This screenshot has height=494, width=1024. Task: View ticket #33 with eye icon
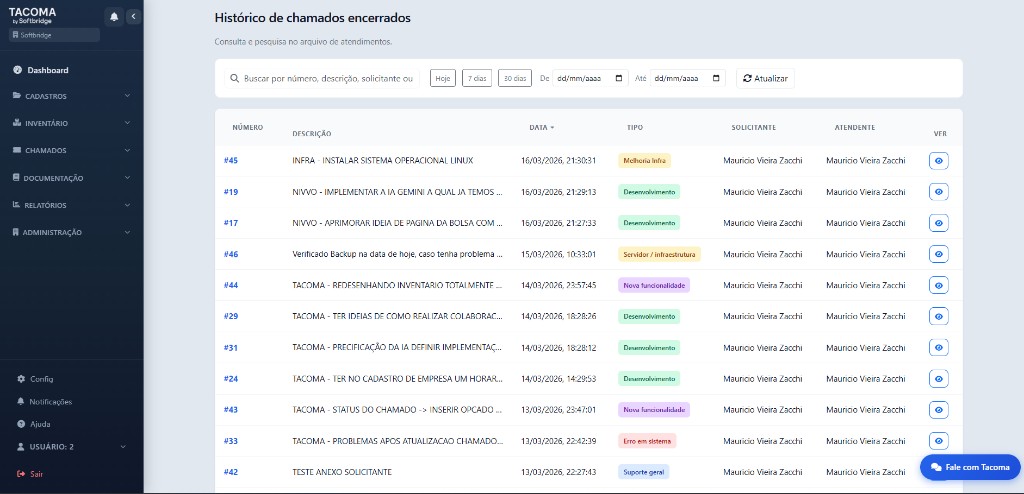coord(938,441)
